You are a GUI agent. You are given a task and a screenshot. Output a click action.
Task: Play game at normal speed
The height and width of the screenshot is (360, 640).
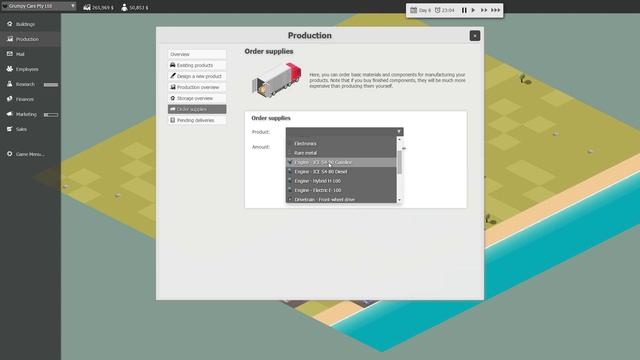473,10
